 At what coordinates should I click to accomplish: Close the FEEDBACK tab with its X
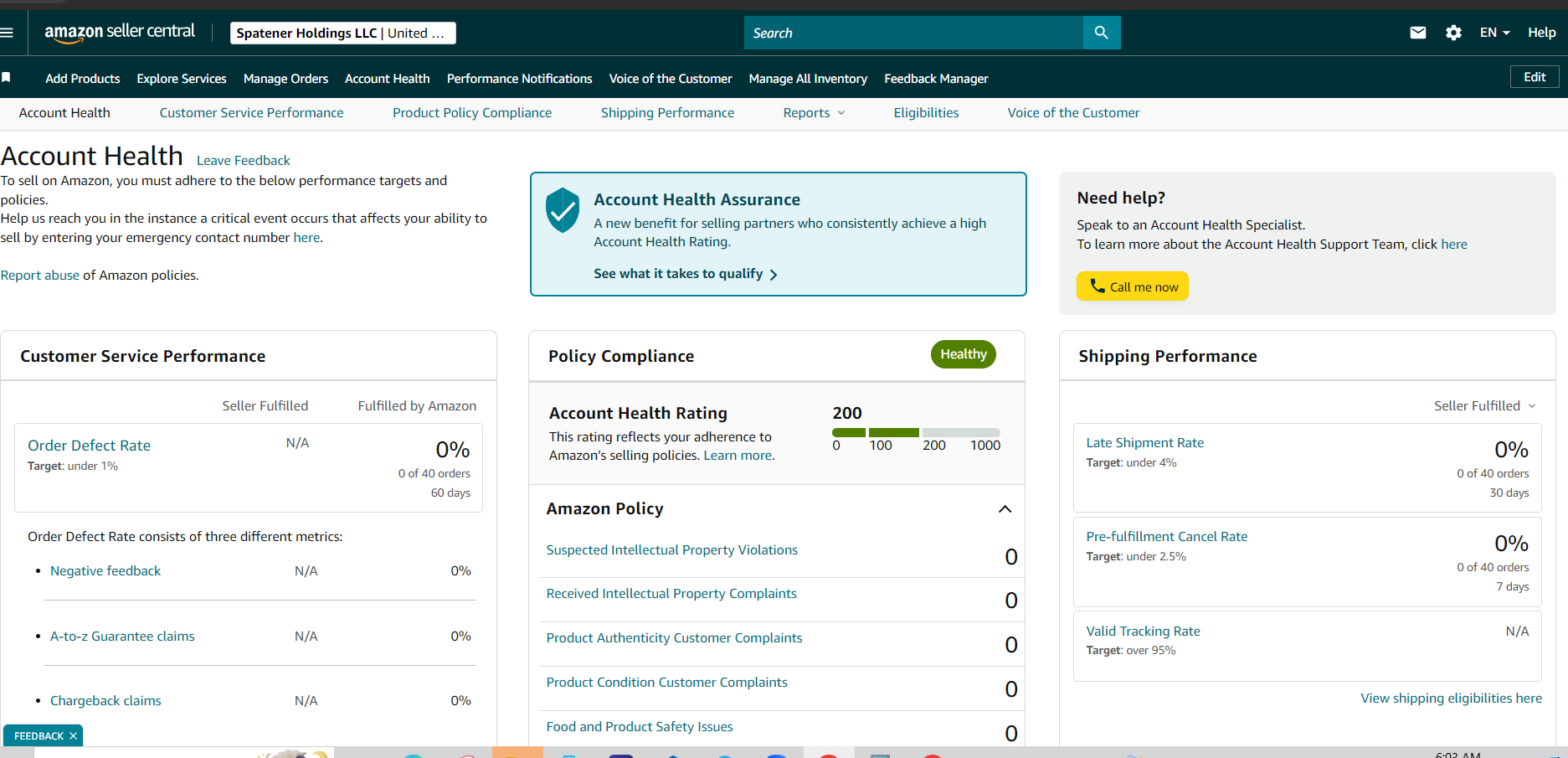pos(74,736)
